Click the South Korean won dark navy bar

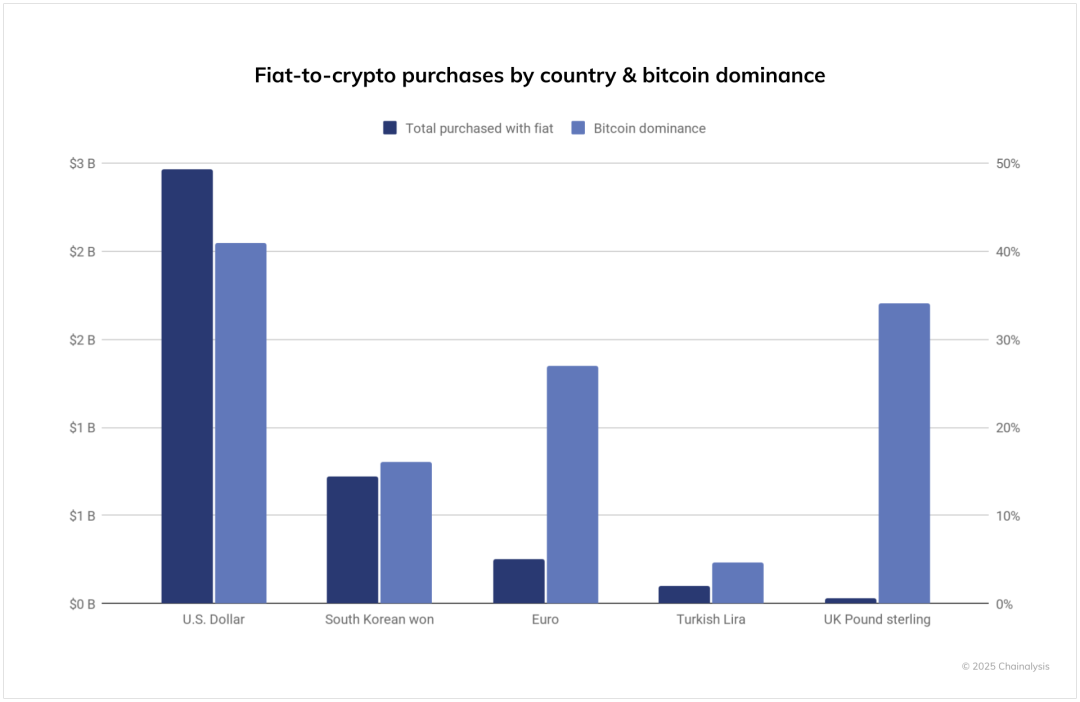coord(352,540)
